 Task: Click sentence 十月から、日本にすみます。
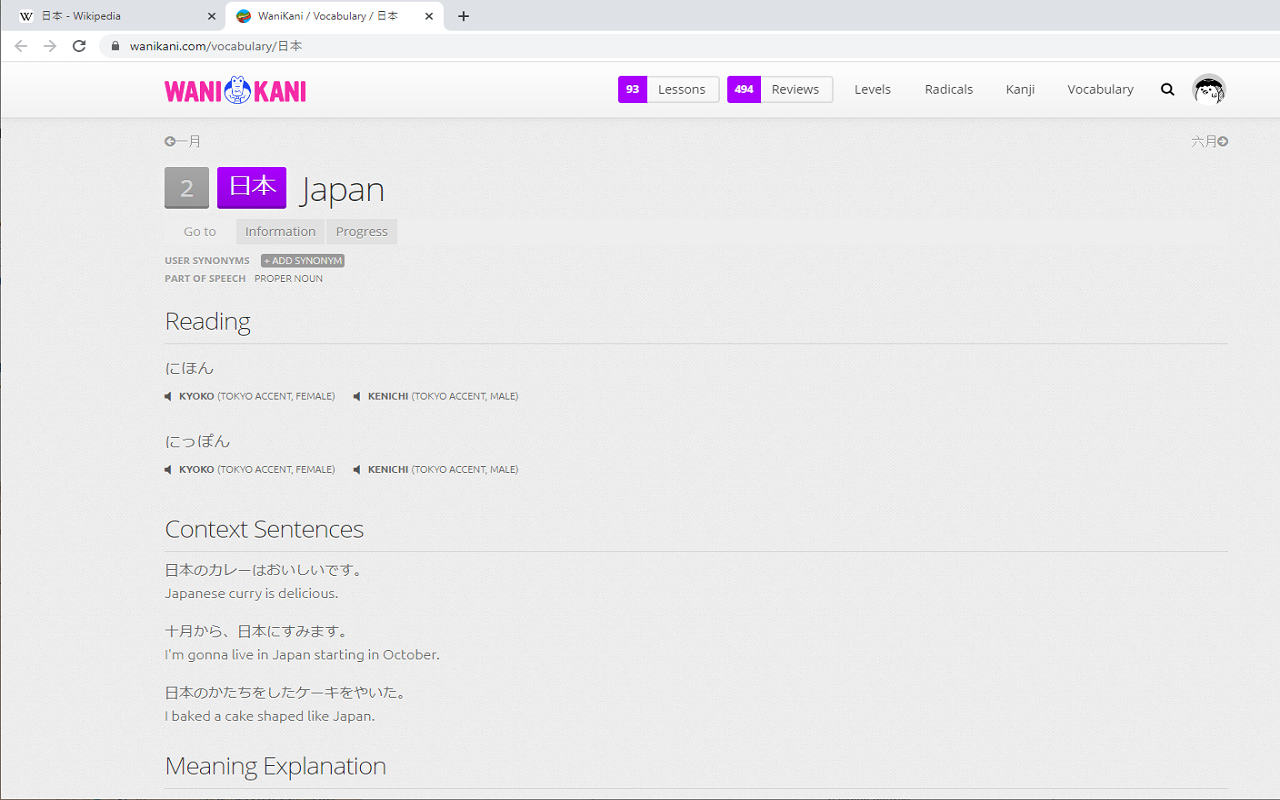[x=257, y=631]
